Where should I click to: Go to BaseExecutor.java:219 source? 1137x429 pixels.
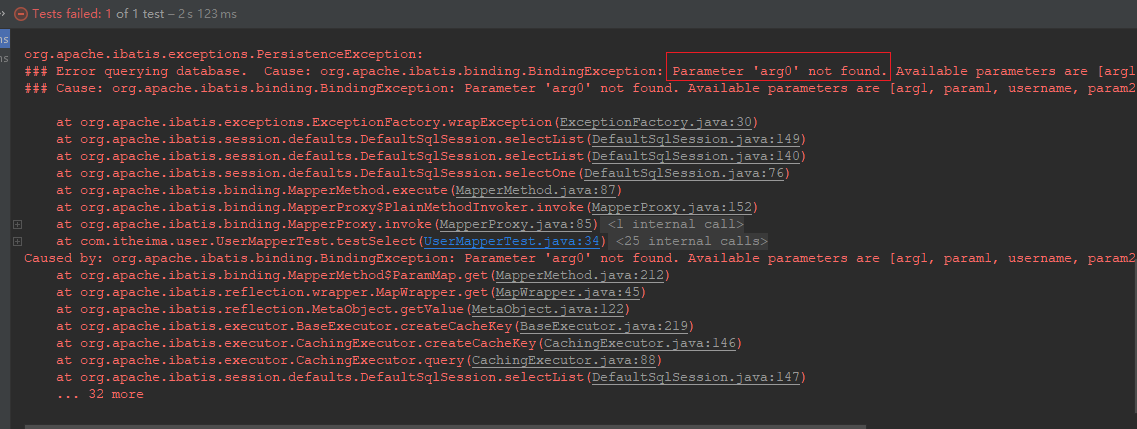coord(606,326)
